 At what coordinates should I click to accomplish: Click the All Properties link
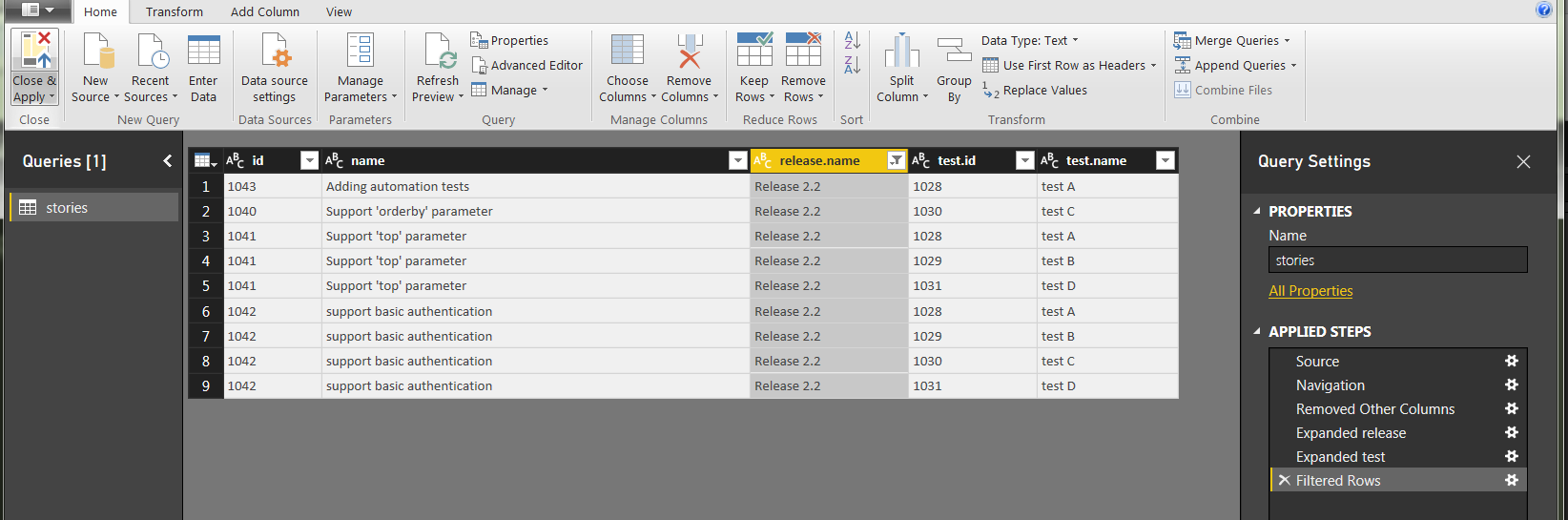click(1310, 291)
